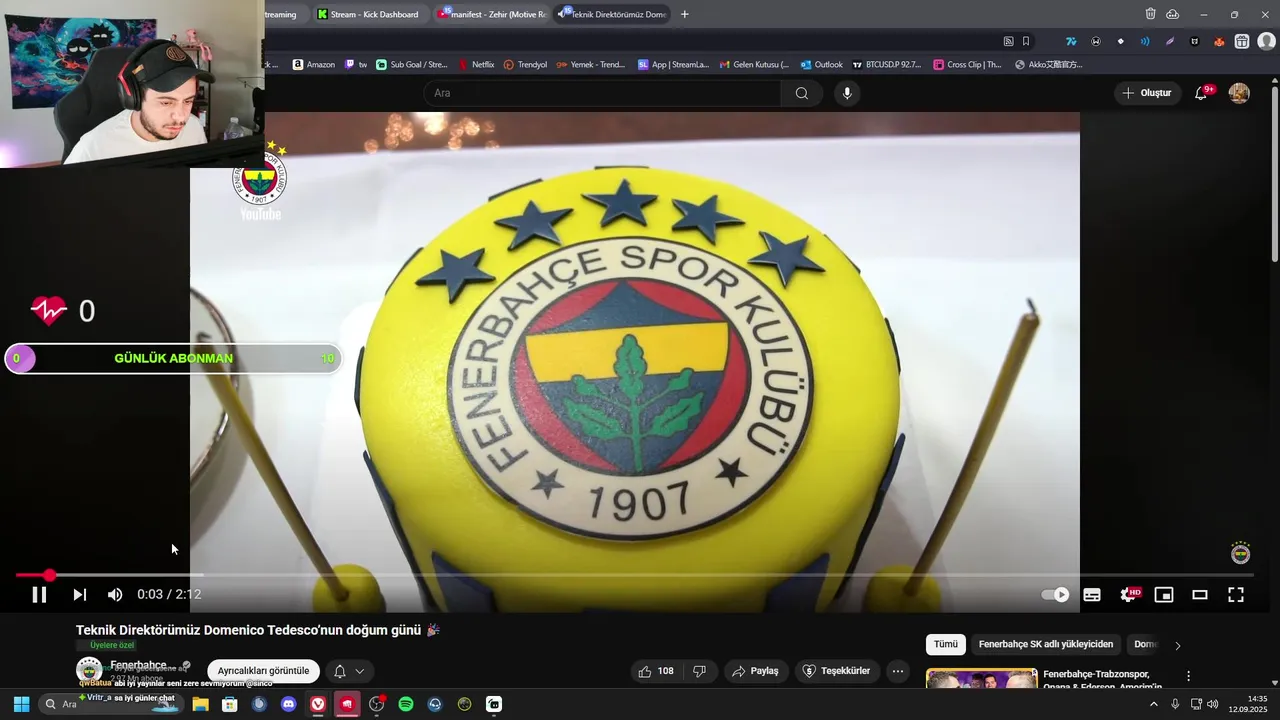Click the search magnifier button

[x=802, y=93]
